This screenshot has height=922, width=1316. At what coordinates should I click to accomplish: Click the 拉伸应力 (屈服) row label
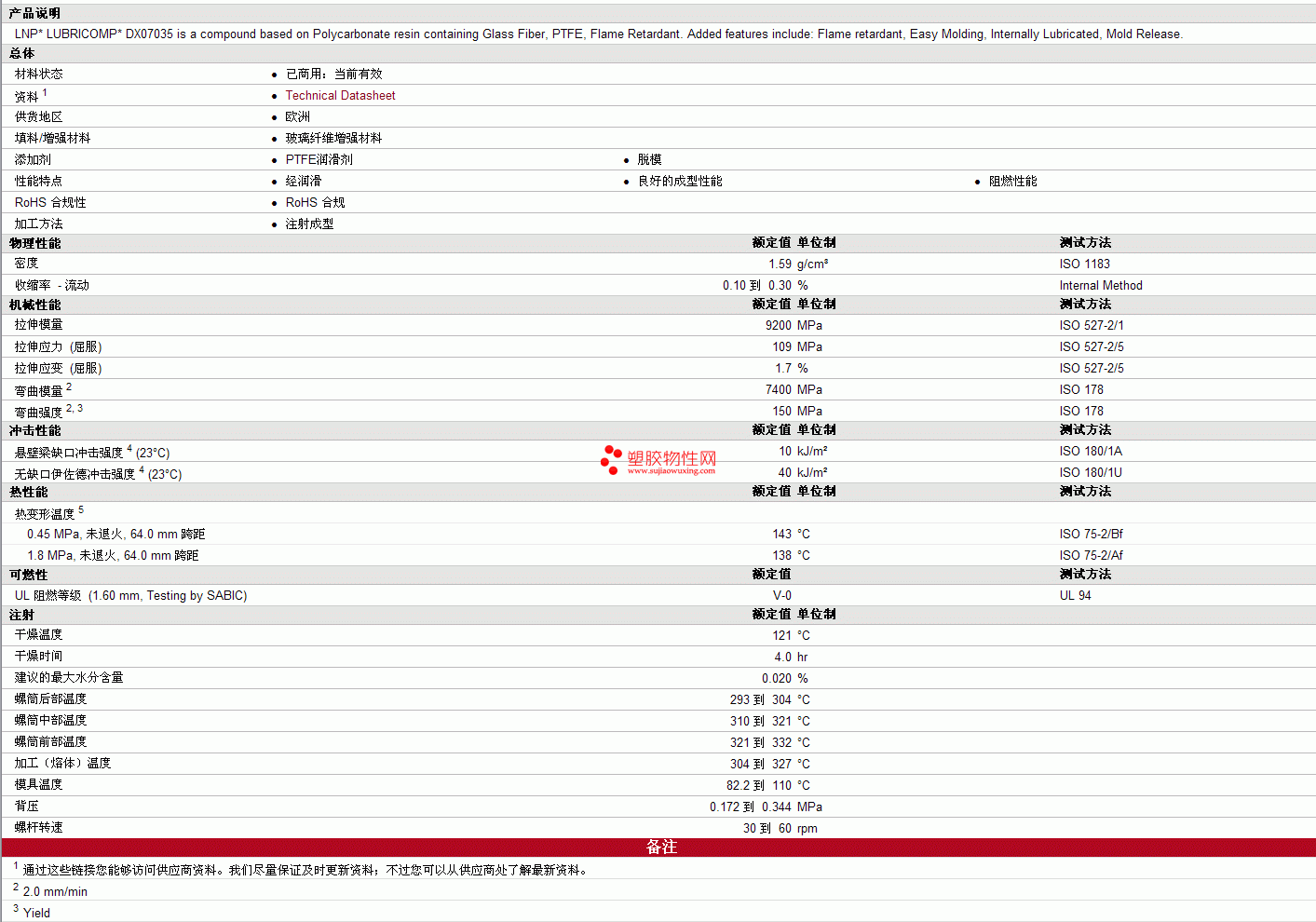[59, 346]
